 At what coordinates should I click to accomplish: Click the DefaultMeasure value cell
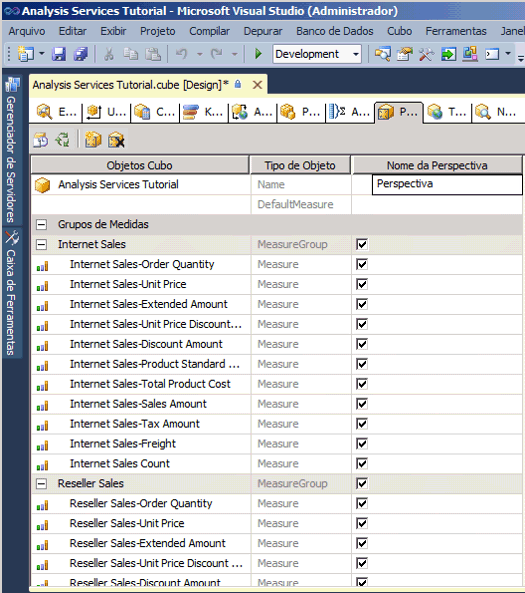(x=437, y=205)
